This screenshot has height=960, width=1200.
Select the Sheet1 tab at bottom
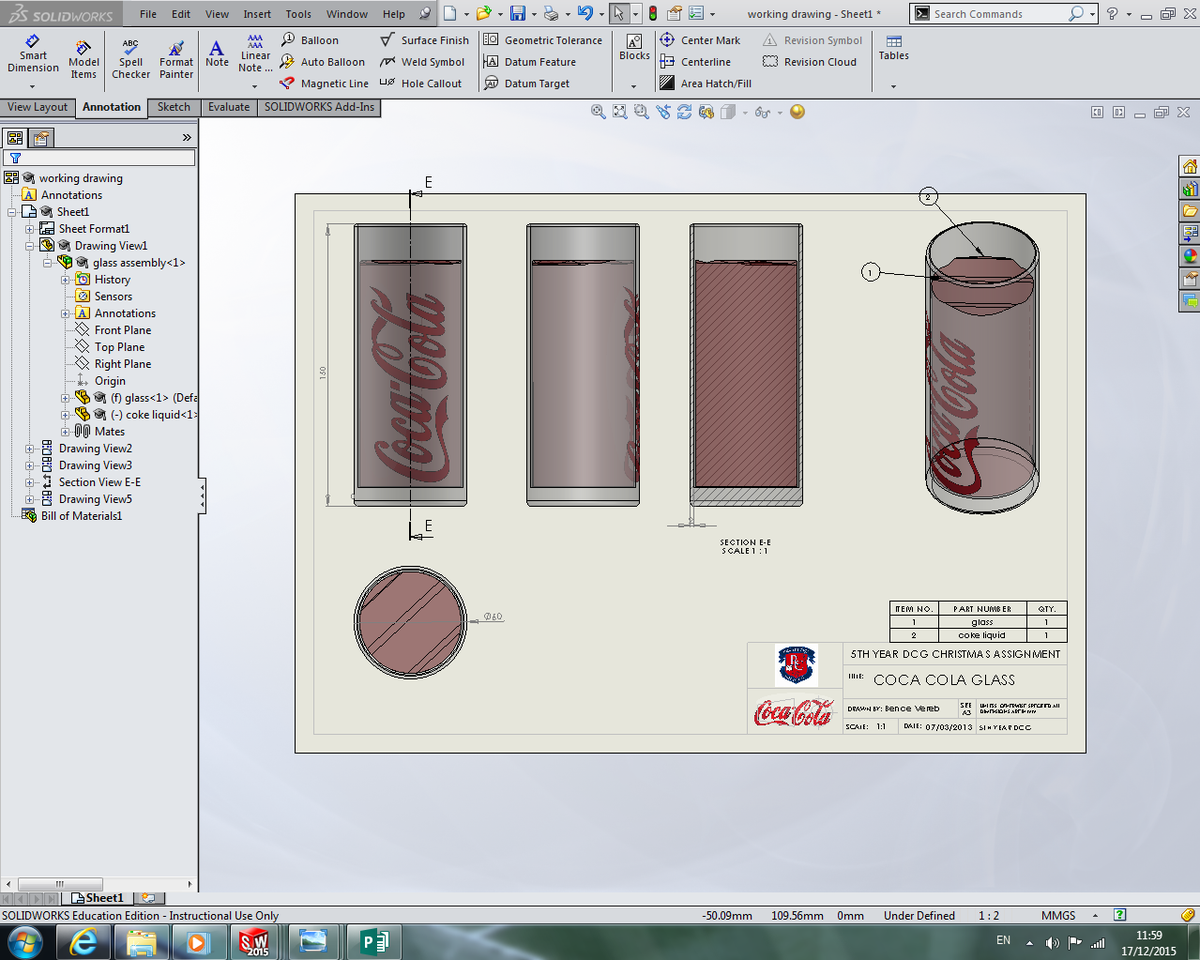(x=98, y=898)
